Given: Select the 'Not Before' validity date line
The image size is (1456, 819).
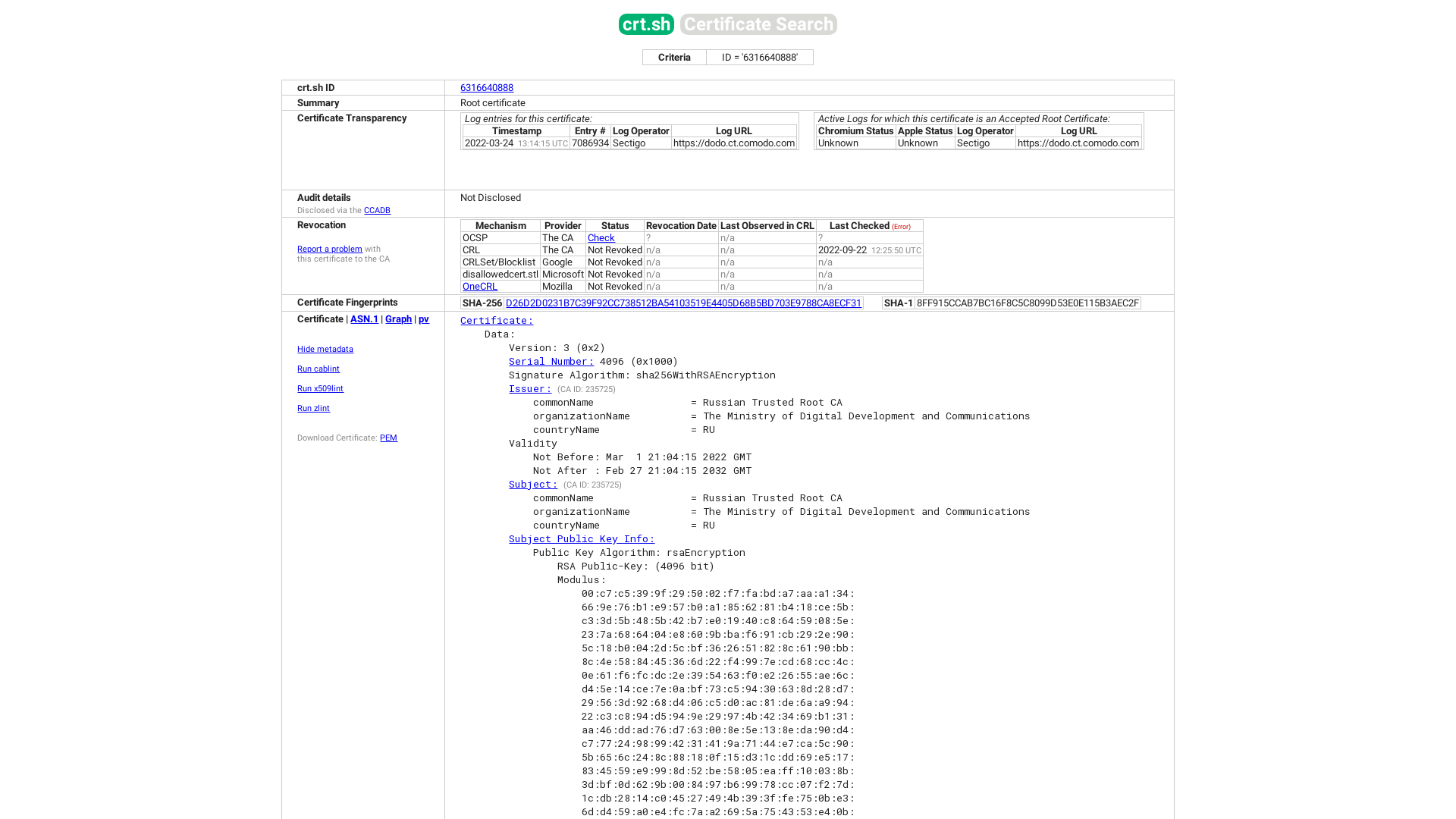Looking at the screenshot, I should (x=642, y=457).
